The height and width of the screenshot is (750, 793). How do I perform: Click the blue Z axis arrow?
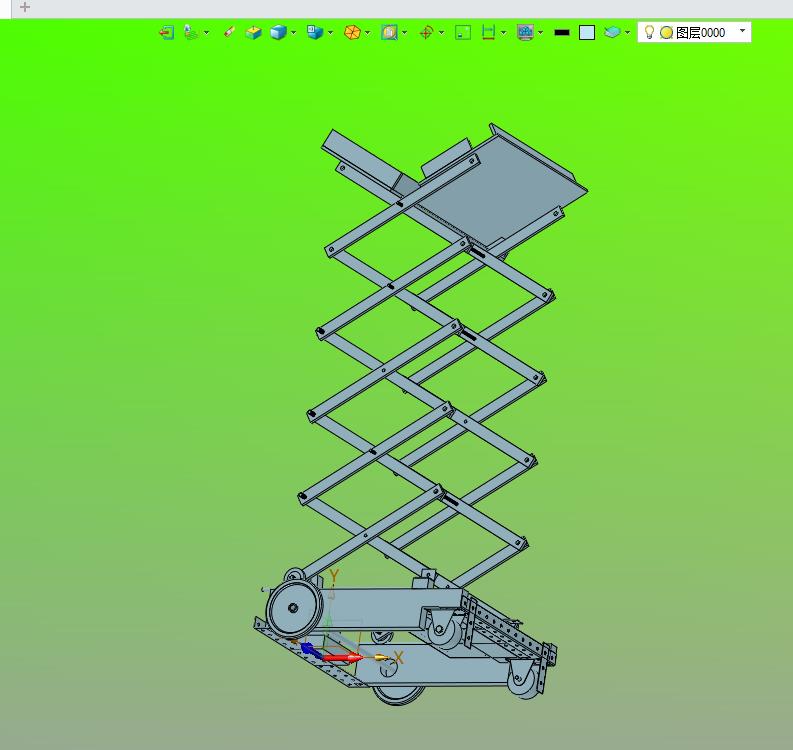point(310,650)
